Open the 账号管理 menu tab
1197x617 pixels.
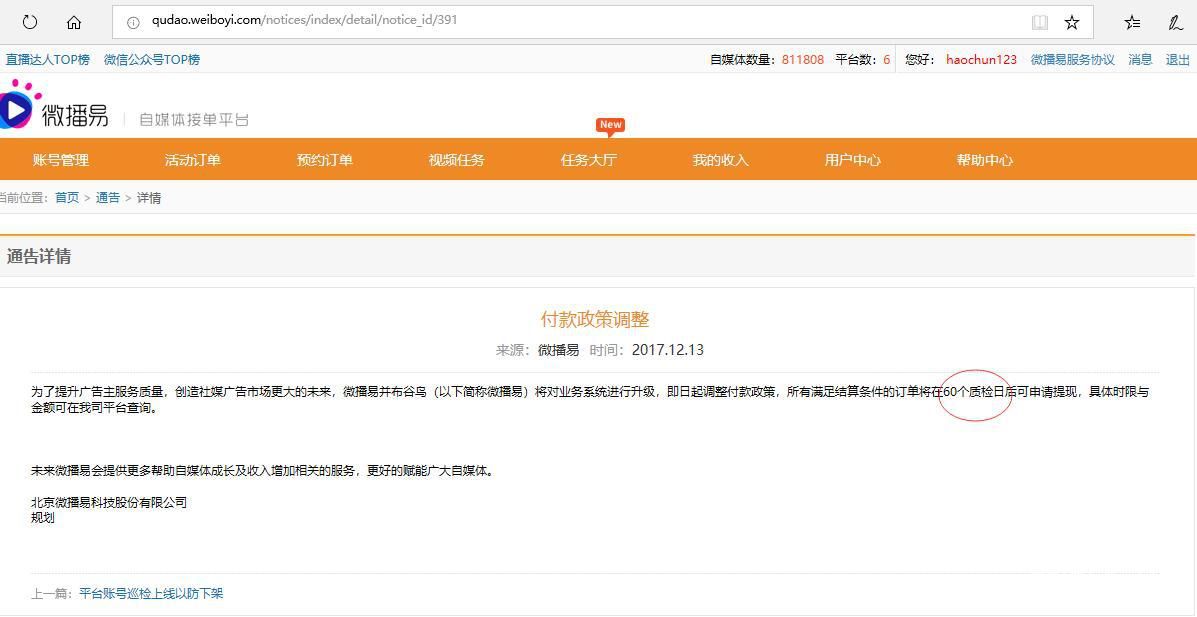[61, 160]
